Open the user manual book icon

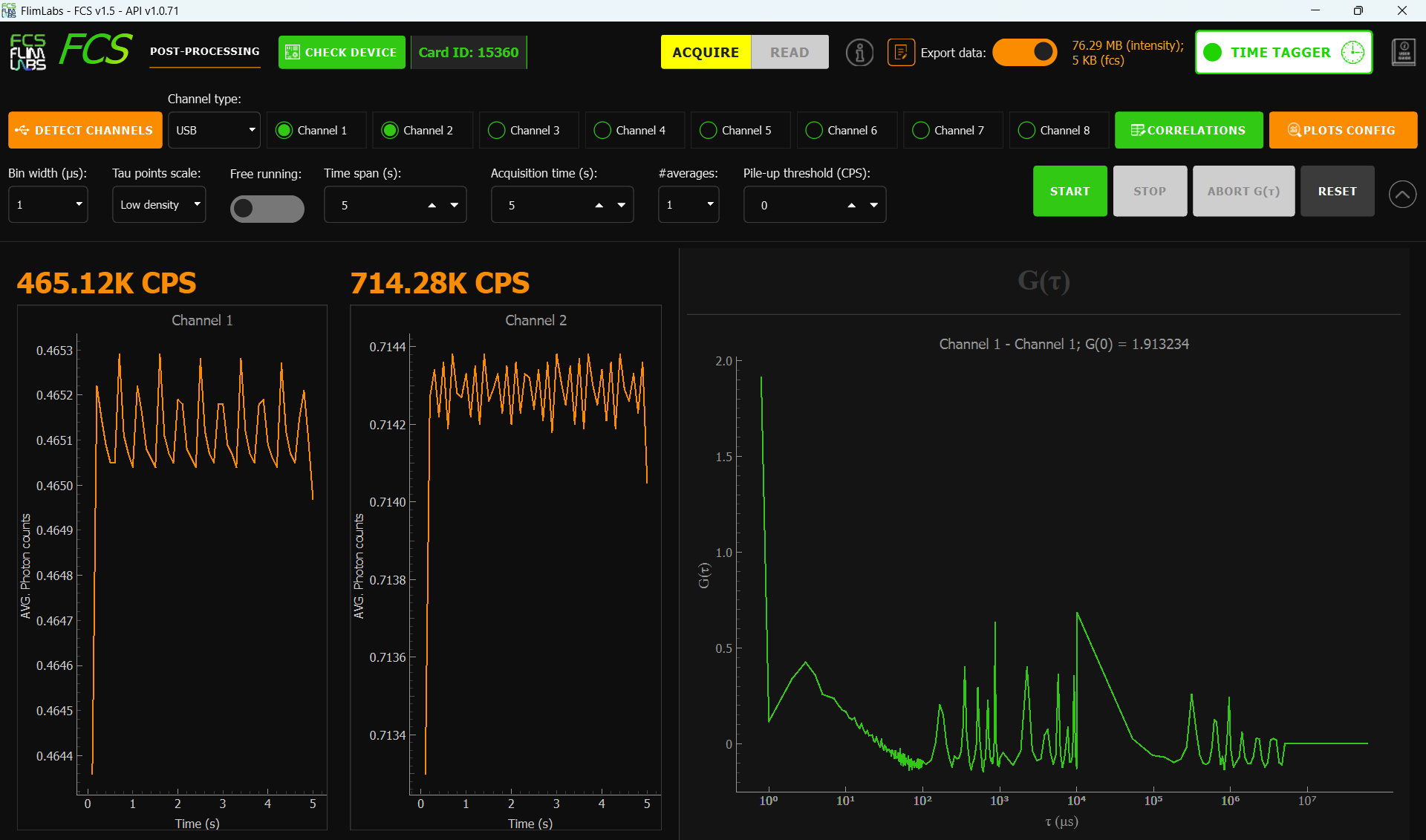pos(1403,53)
